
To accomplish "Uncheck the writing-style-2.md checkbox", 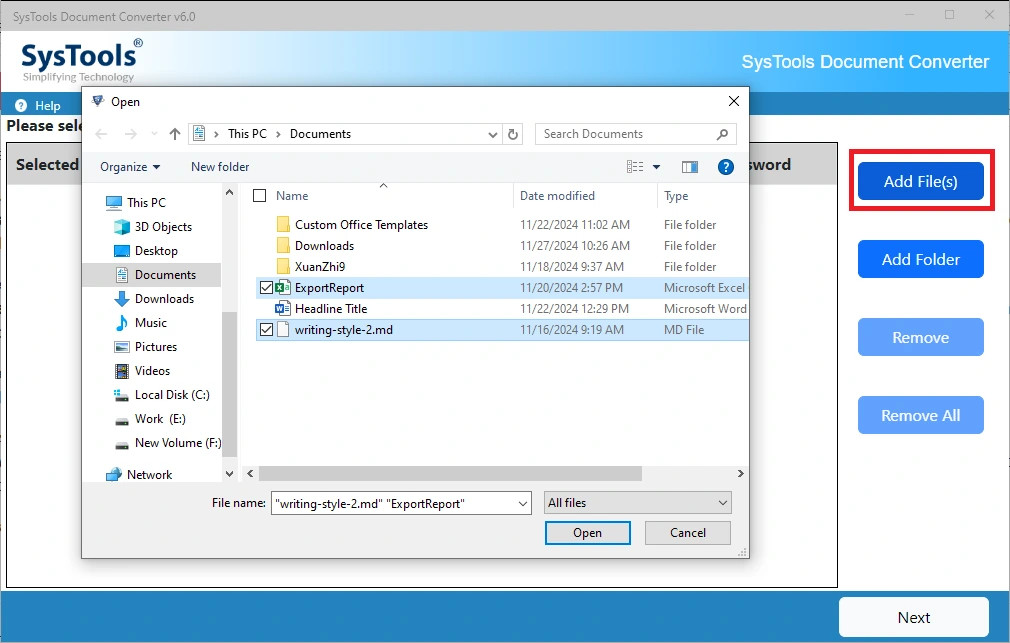I will pyautogui.click(x=266, y=330).
